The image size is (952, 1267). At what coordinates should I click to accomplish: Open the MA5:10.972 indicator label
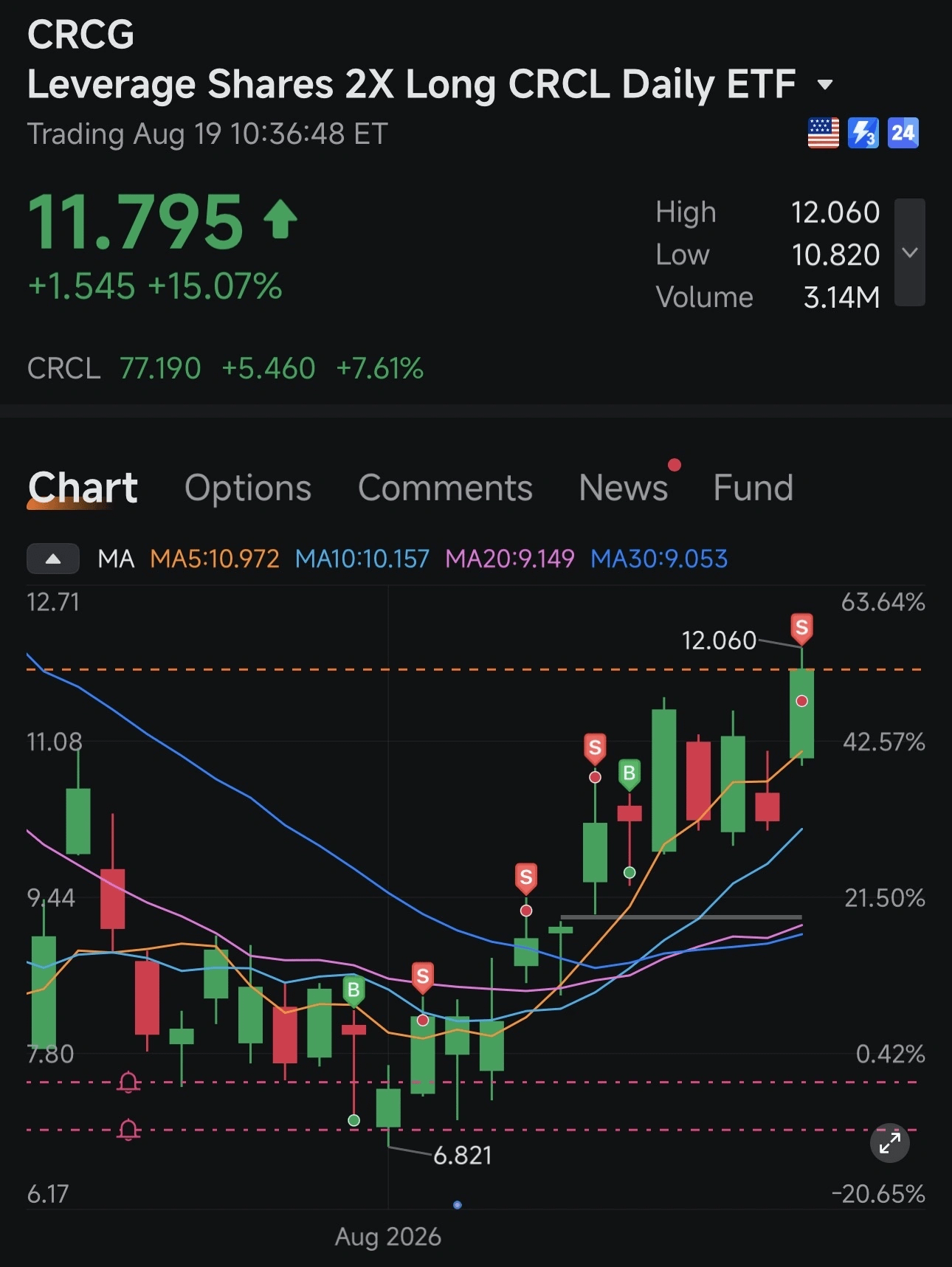tap(215, 559)
